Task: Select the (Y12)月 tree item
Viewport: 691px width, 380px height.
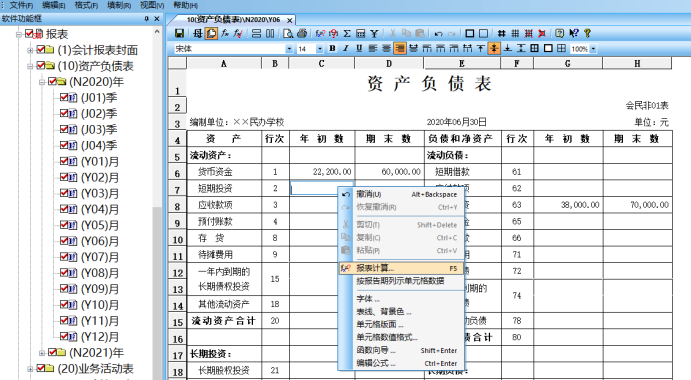Action: pyautogui.click(x=100, y=337)
